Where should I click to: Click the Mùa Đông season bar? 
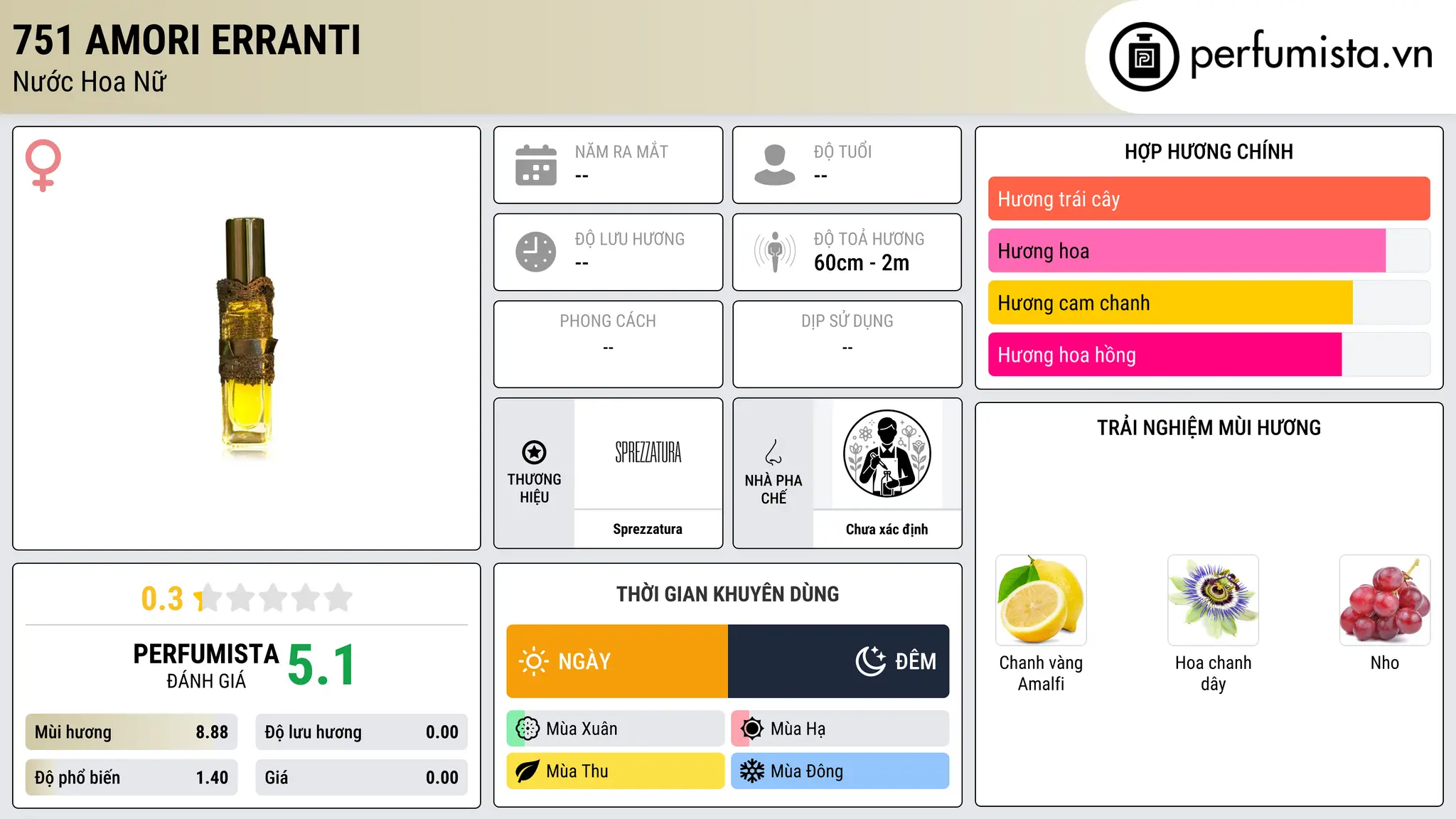(x=840, y=771)
